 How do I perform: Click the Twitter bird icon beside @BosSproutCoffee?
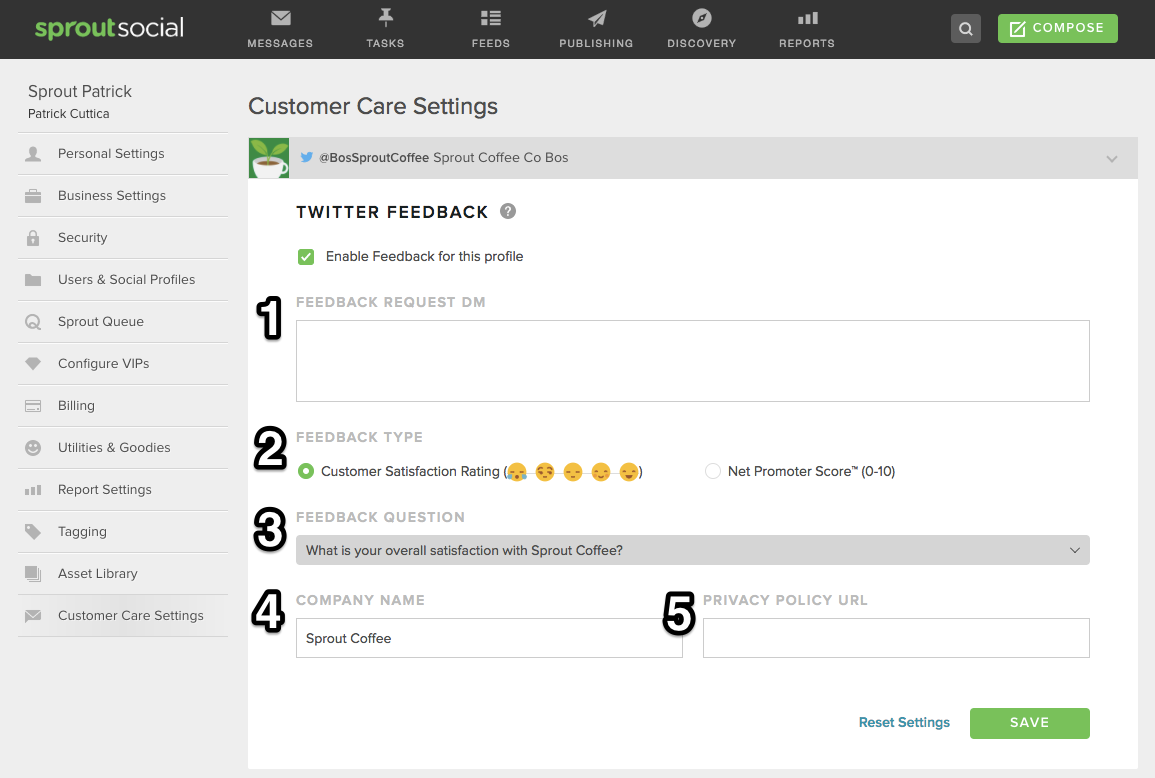pyautogui.click(x=306, y=157)
